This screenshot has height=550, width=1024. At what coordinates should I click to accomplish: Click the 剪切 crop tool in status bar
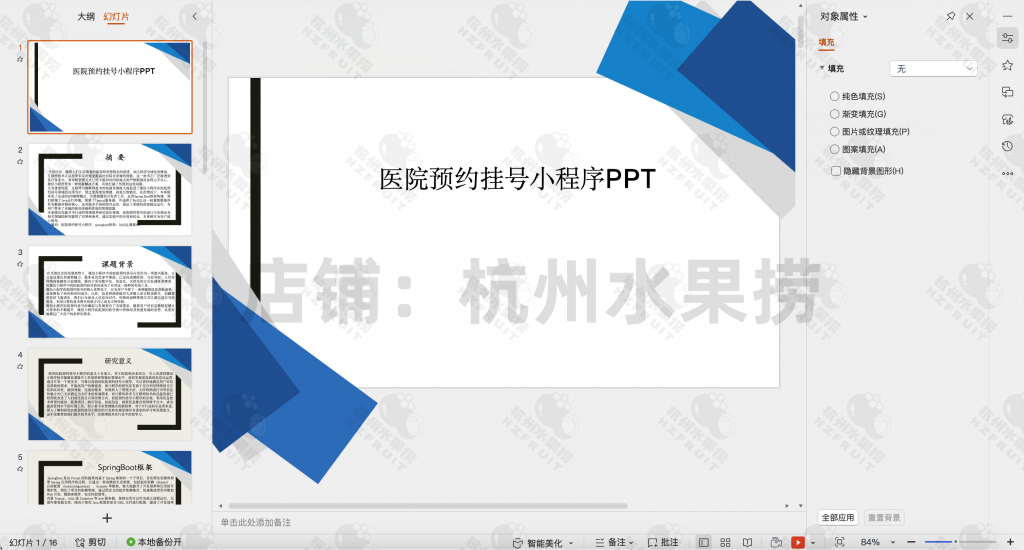coord(91,542)
